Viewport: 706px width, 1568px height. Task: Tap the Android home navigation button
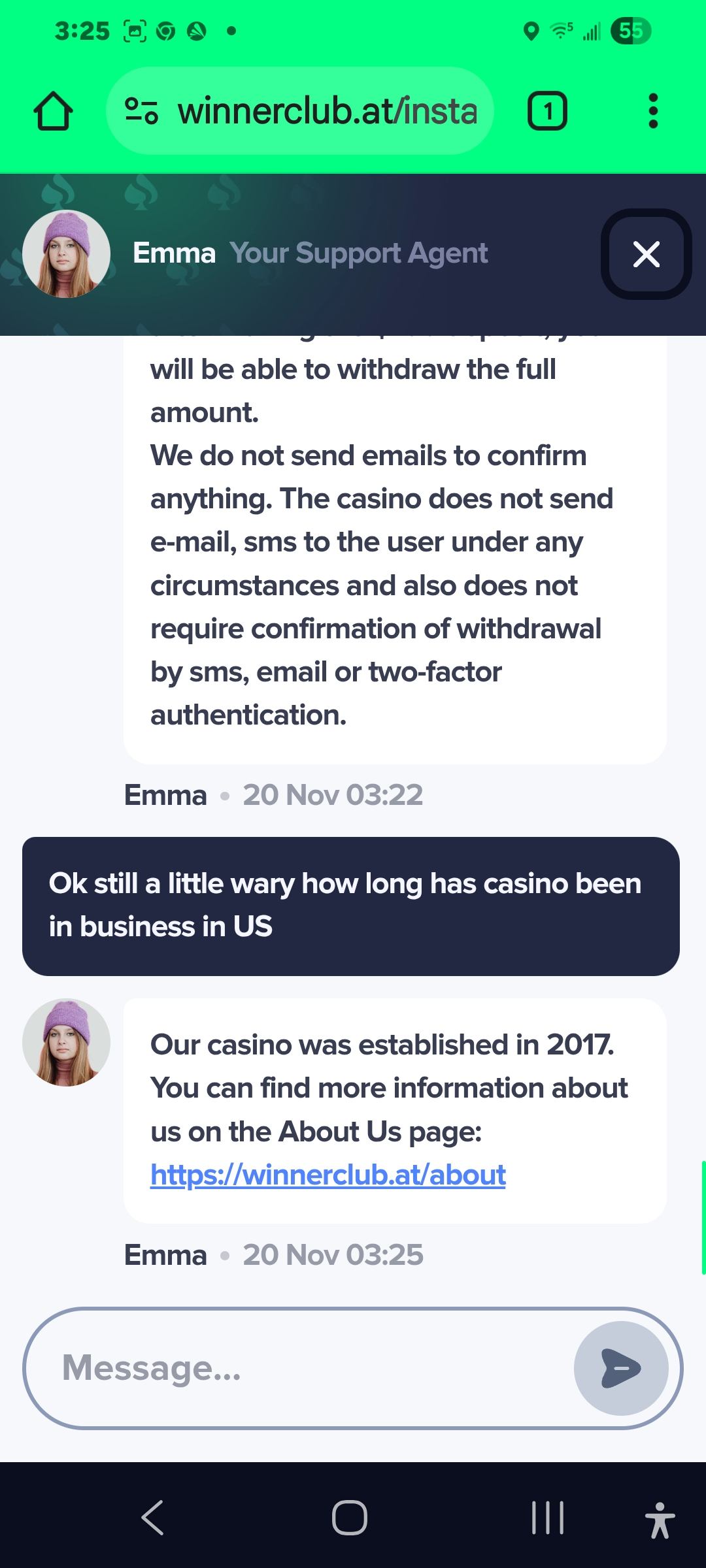pyautogui.click(x=350, y=1516)
